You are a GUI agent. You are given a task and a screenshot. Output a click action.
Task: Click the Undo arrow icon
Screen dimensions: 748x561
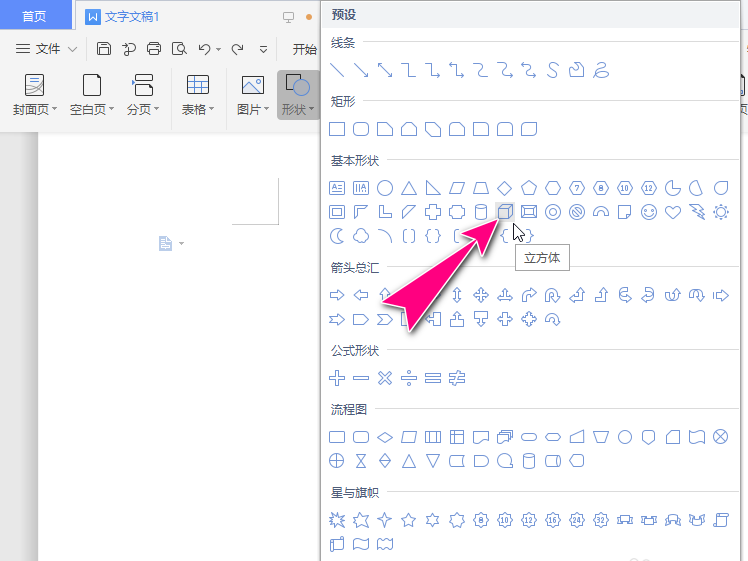click(204, 49)
